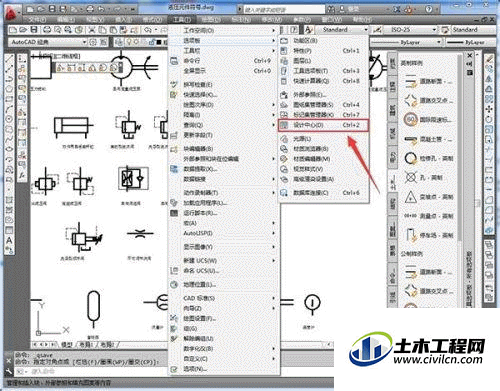Screen dimensions: 500x391
Task: Insert the concrete pipe palette tool
Action: click(428, 139)
